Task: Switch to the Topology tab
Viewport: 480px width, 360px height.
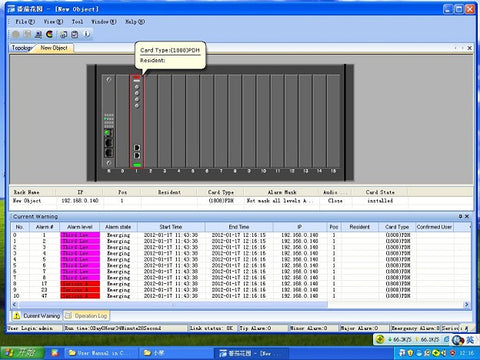Action: pyautogui.click(x=22, y=48)
